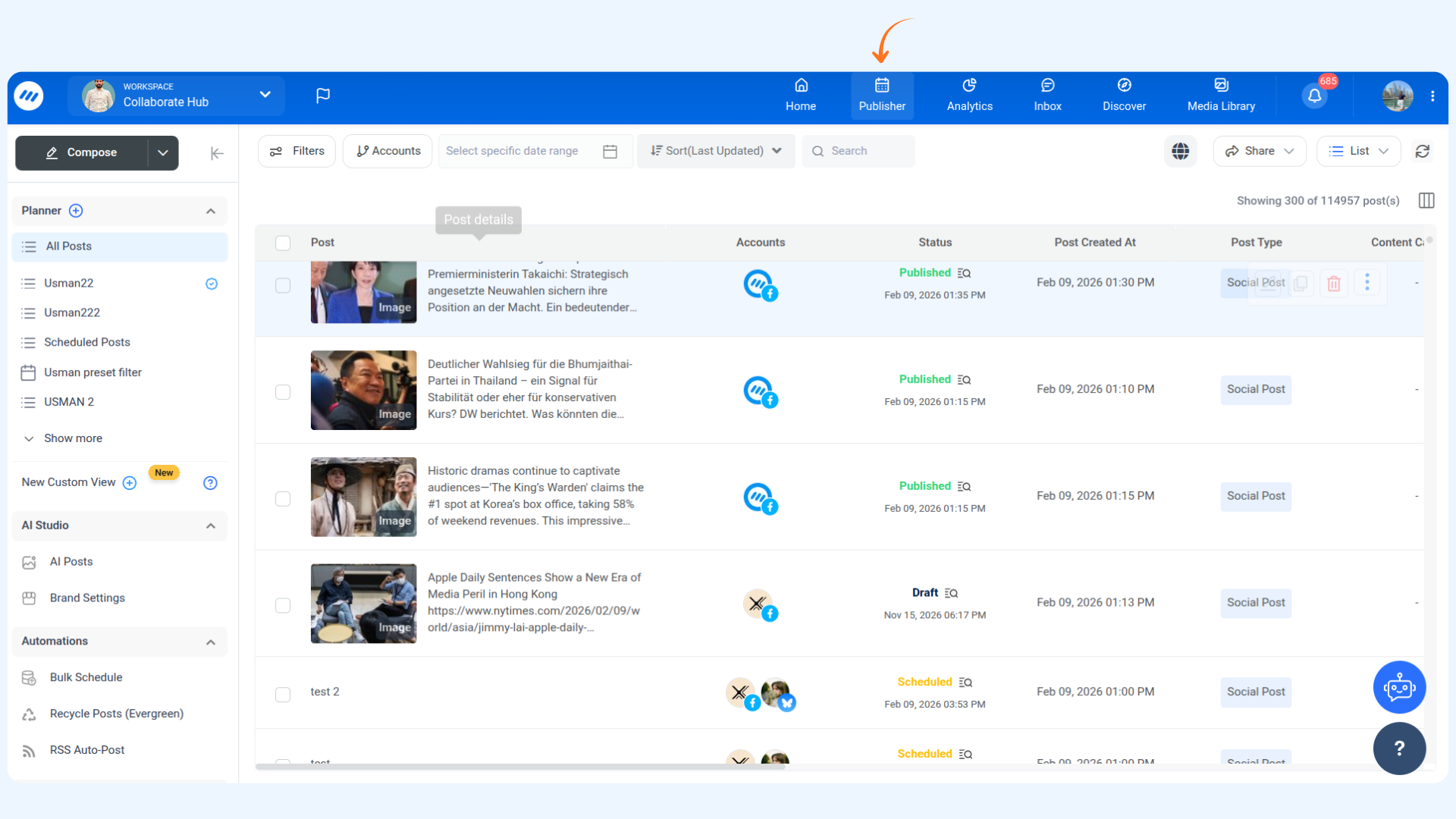Collapse the sidebar with arrow icon
Screen dimensions: 1456x819
coord(217,153)
